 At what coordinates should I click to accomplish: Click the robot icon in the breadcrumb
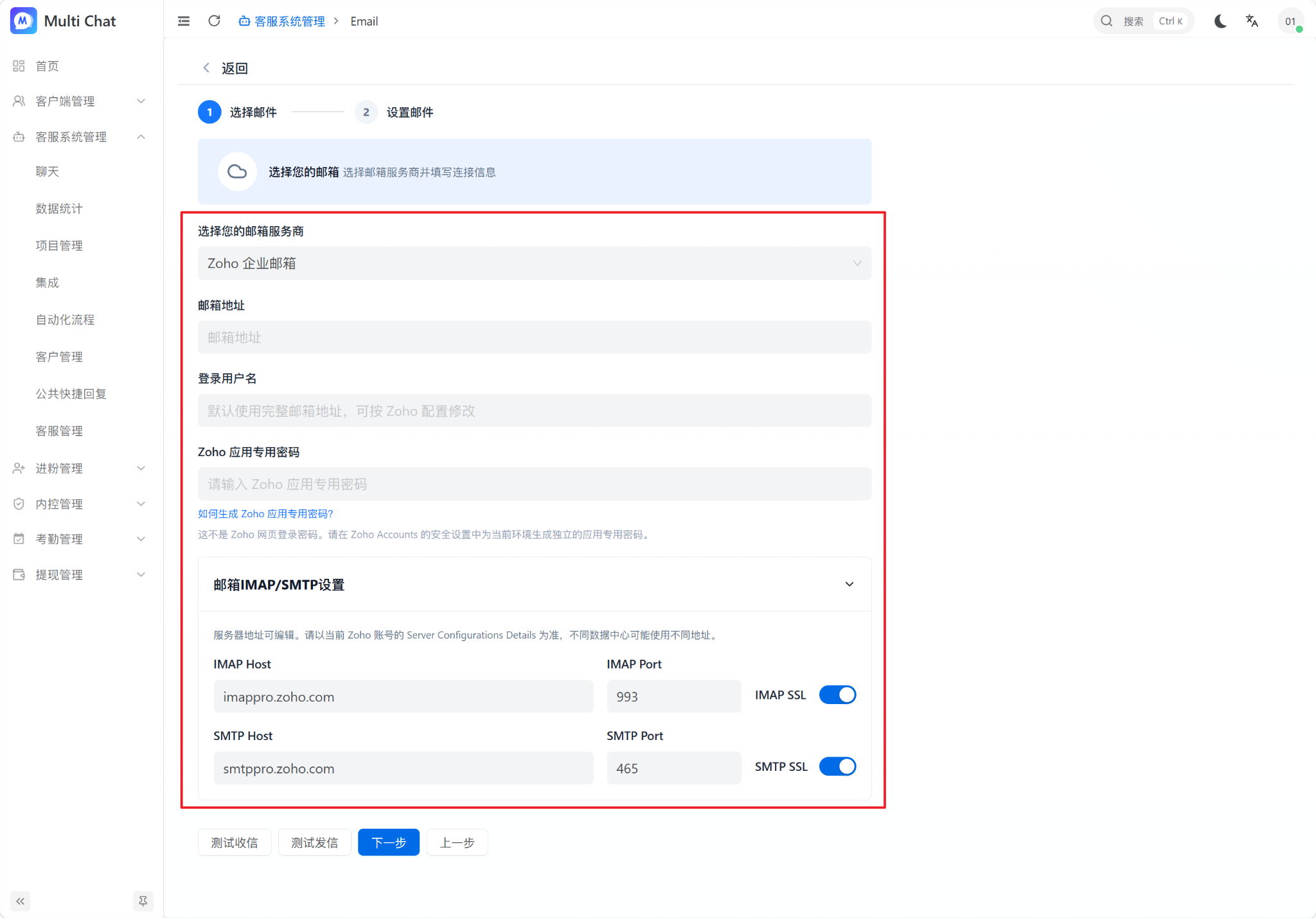pos(244,21)
